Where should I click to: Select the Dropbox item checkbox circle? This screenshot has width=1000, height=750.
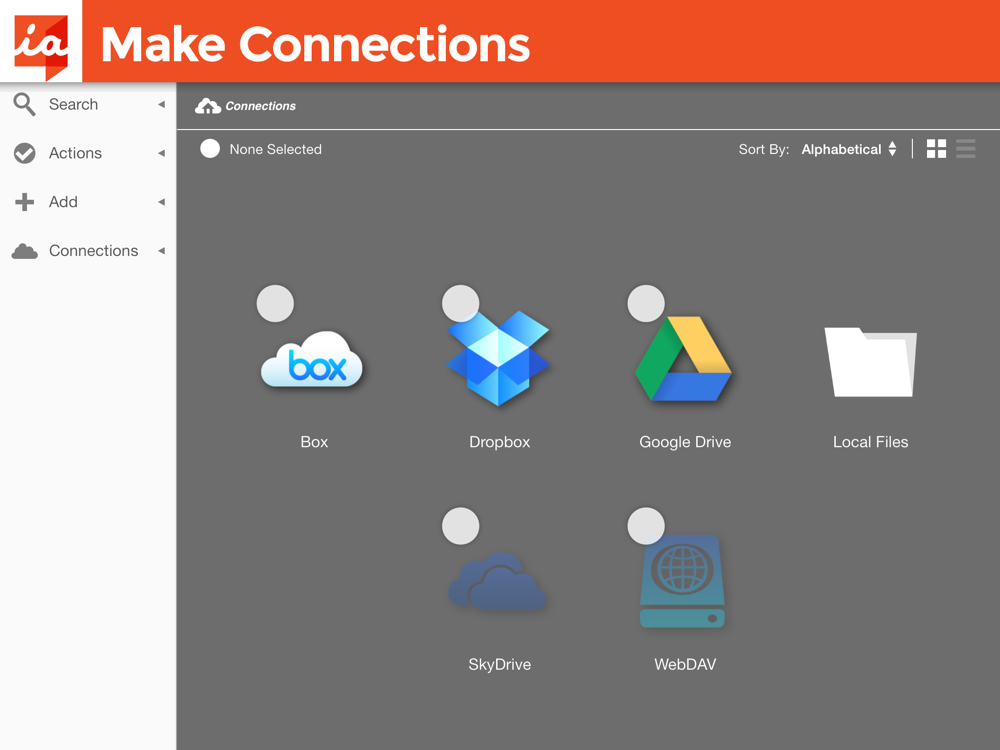tap(460, 304)
